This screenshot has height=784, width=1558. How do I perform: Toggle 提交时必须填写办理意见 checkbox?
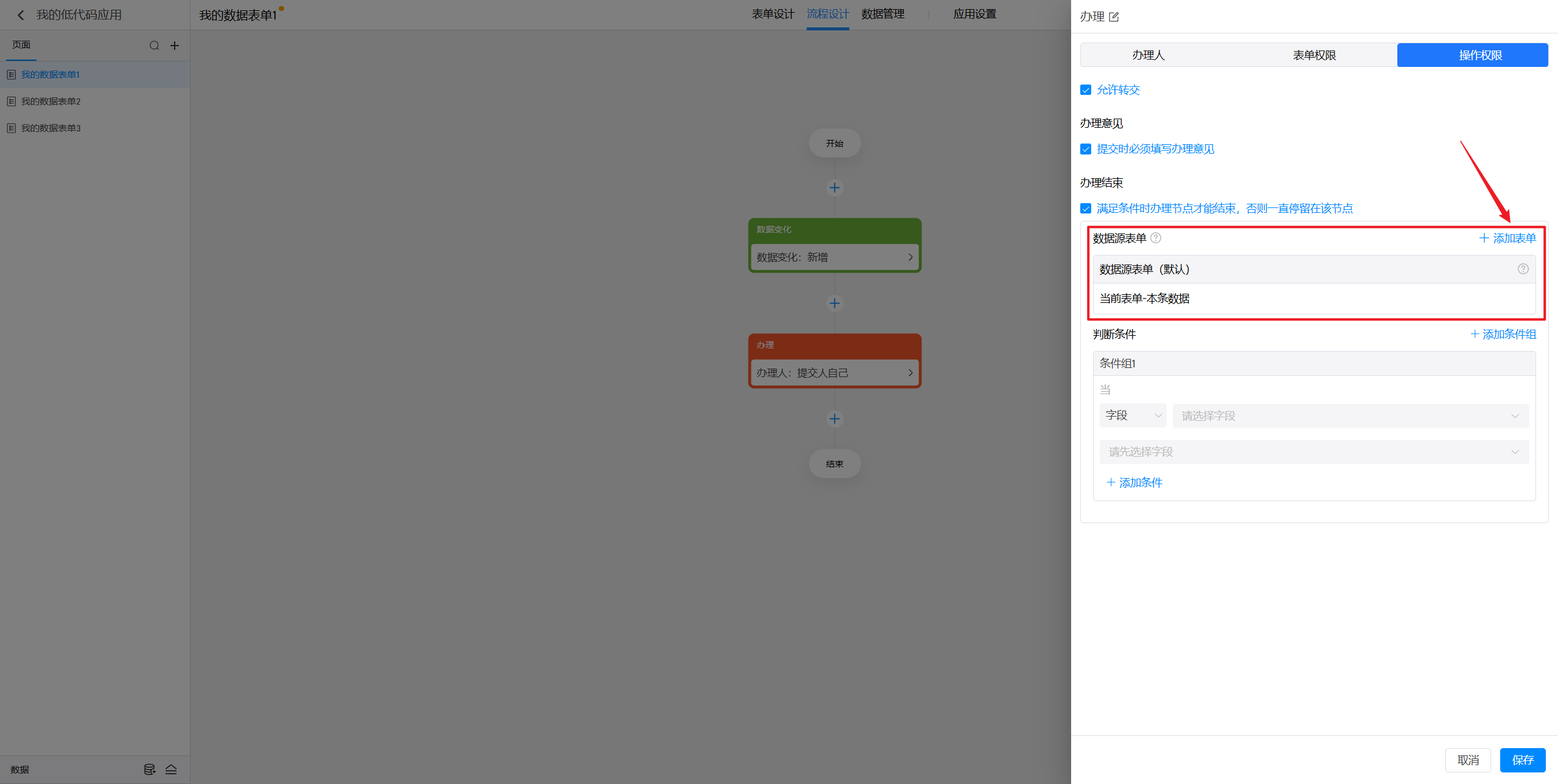pos(1086,149)
